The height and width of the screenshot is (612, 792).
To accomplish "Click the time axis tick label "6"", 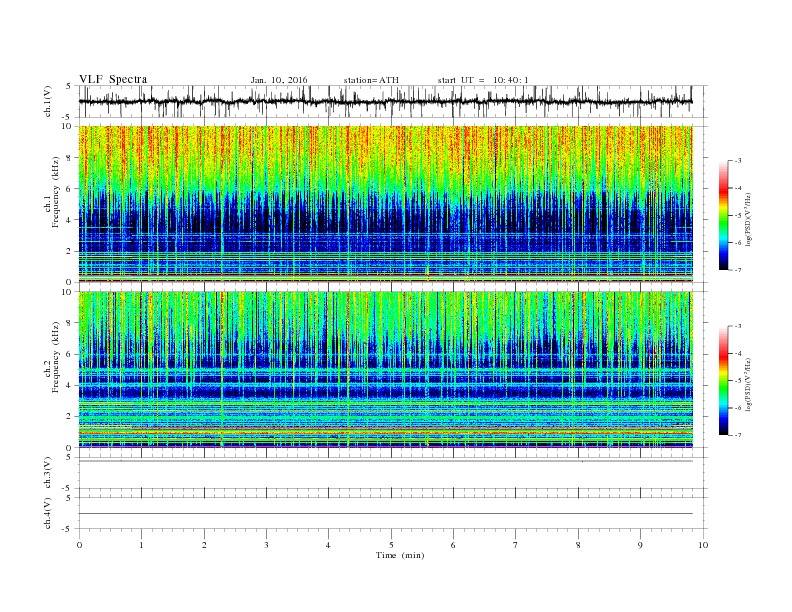I will point(453,545).
